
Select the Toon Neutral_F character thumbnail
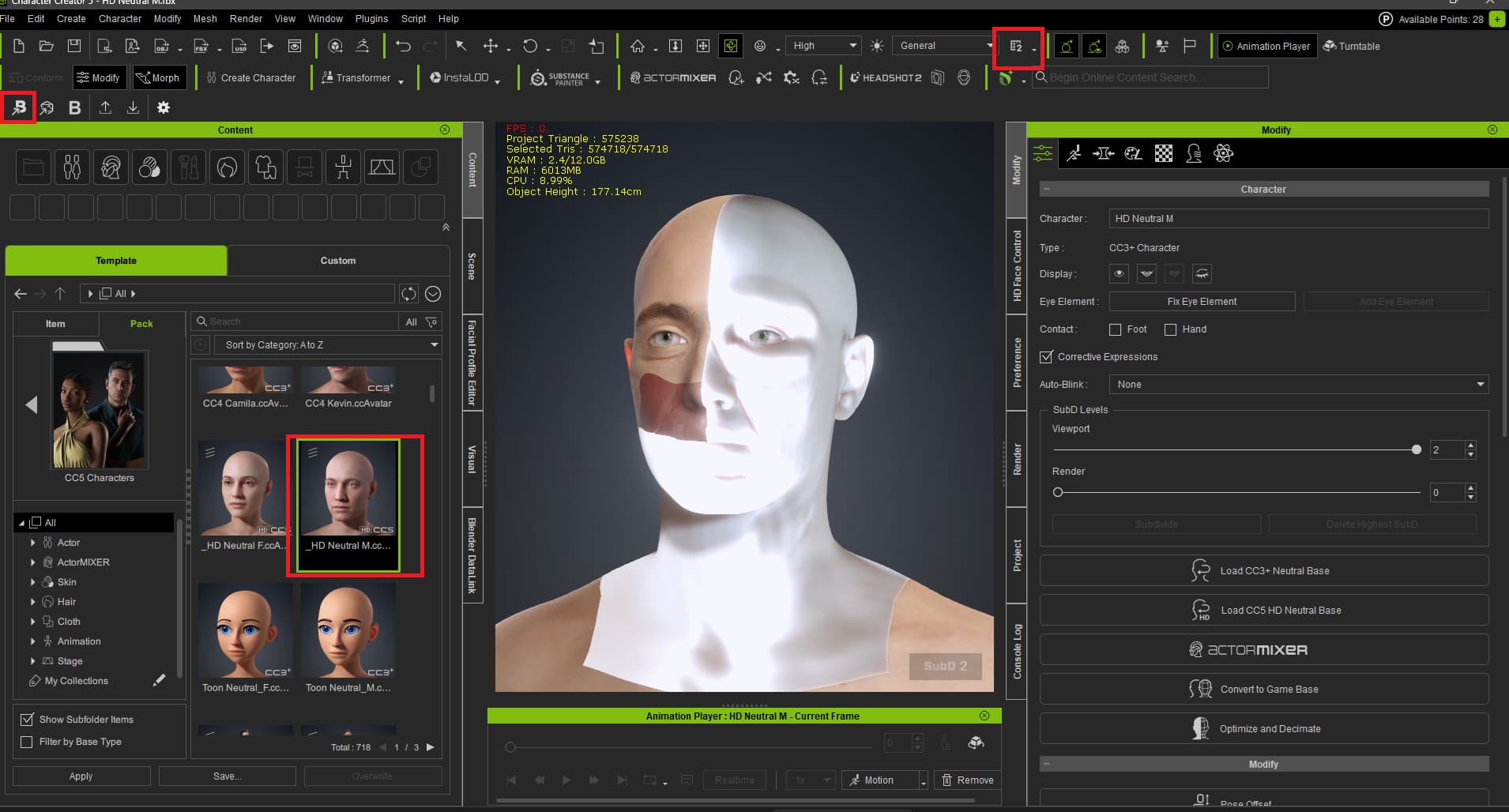tap(245, 632)
